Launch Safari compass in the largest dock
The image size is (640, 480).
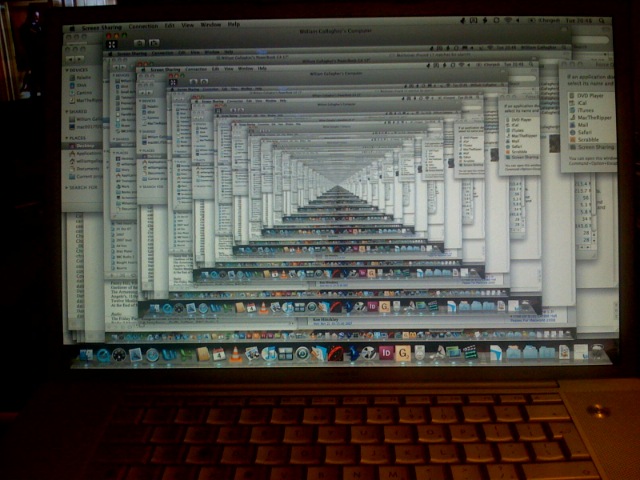click(152, 355)
